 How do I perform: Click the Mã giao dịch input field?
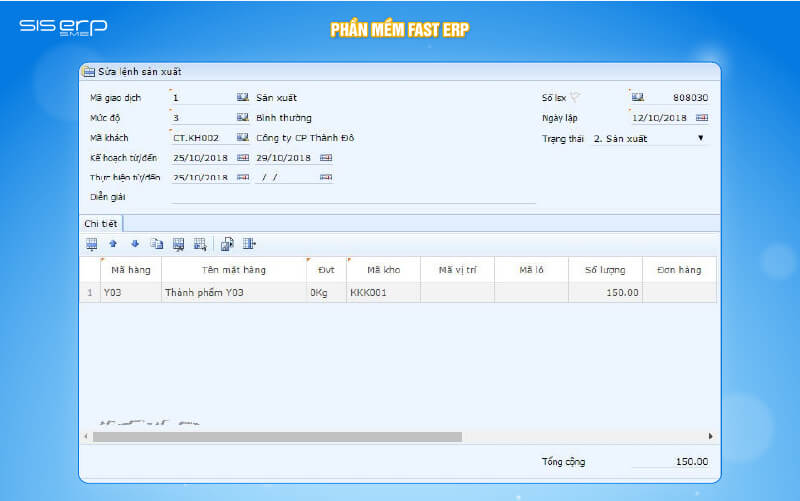204,97
